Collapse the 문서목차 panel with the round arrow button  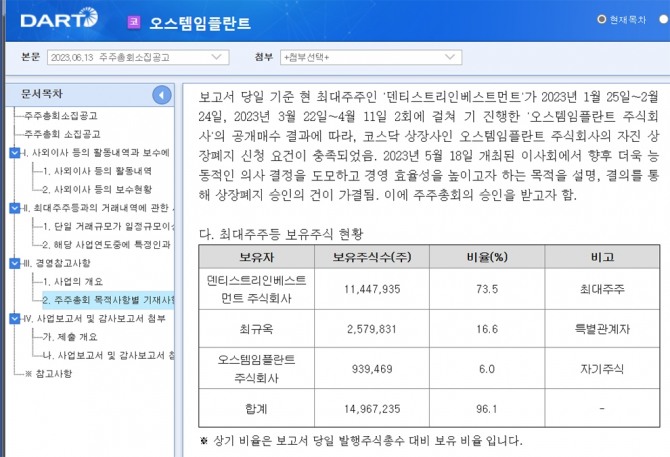pyautogui.click(x=162, y=95)
